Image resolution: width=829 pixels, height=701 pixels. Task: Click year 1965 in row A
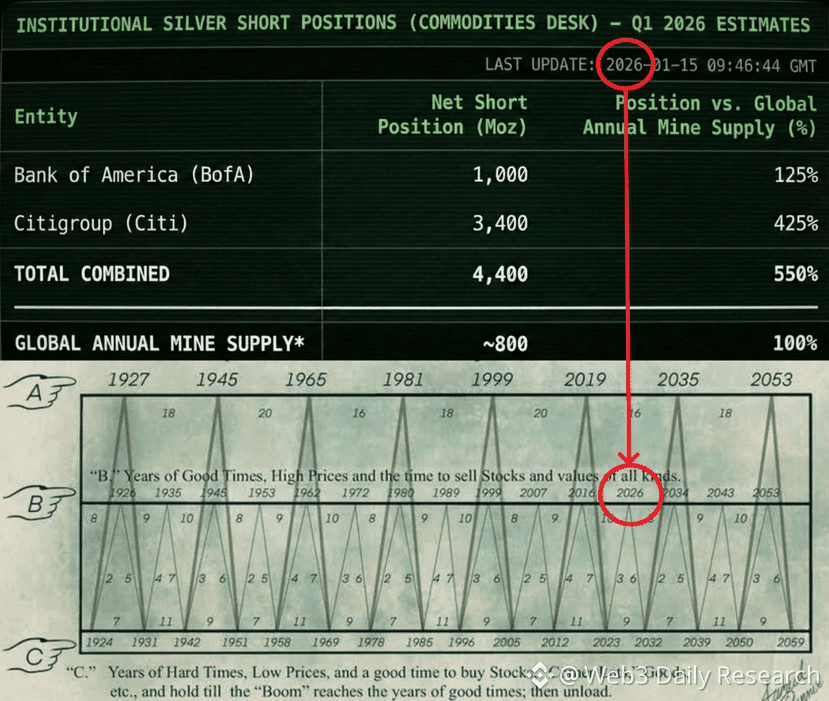306,380
